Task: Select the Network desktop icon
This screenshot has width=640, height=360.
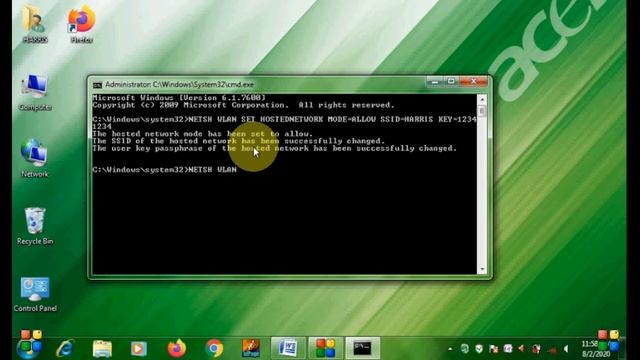Action: point(35,158)
